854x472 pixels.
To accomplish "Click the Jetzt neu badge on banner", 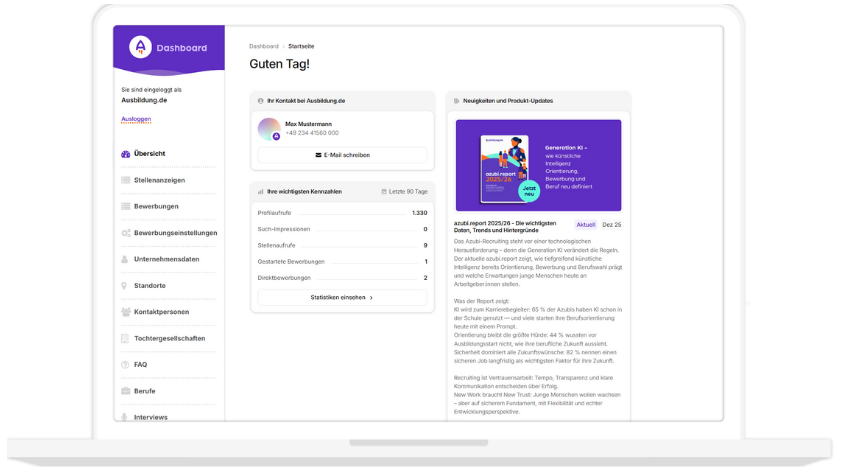I will (x=528, y=191).
